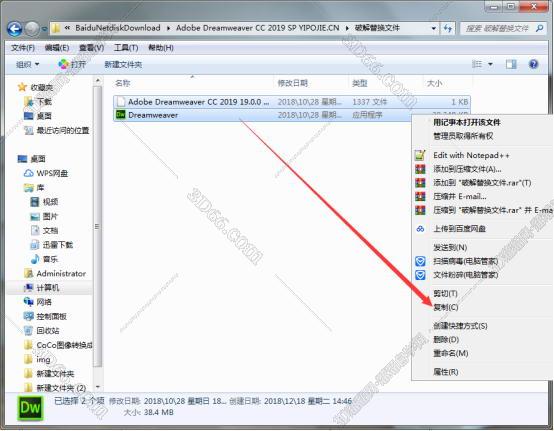
Task: Open recent locations dropdown beside nav arrows
Action: [x=45, y=29]
